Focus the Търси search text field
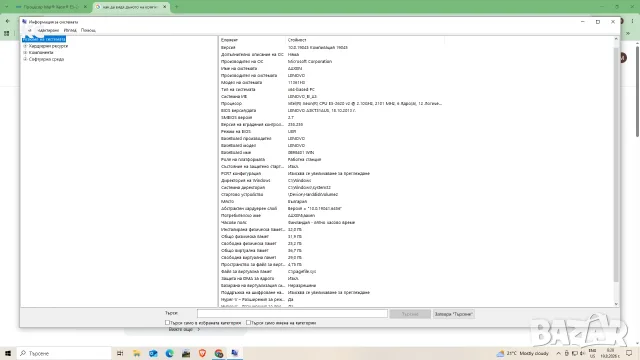The height and width of the screenshot is (360, 640). [292, 313]
